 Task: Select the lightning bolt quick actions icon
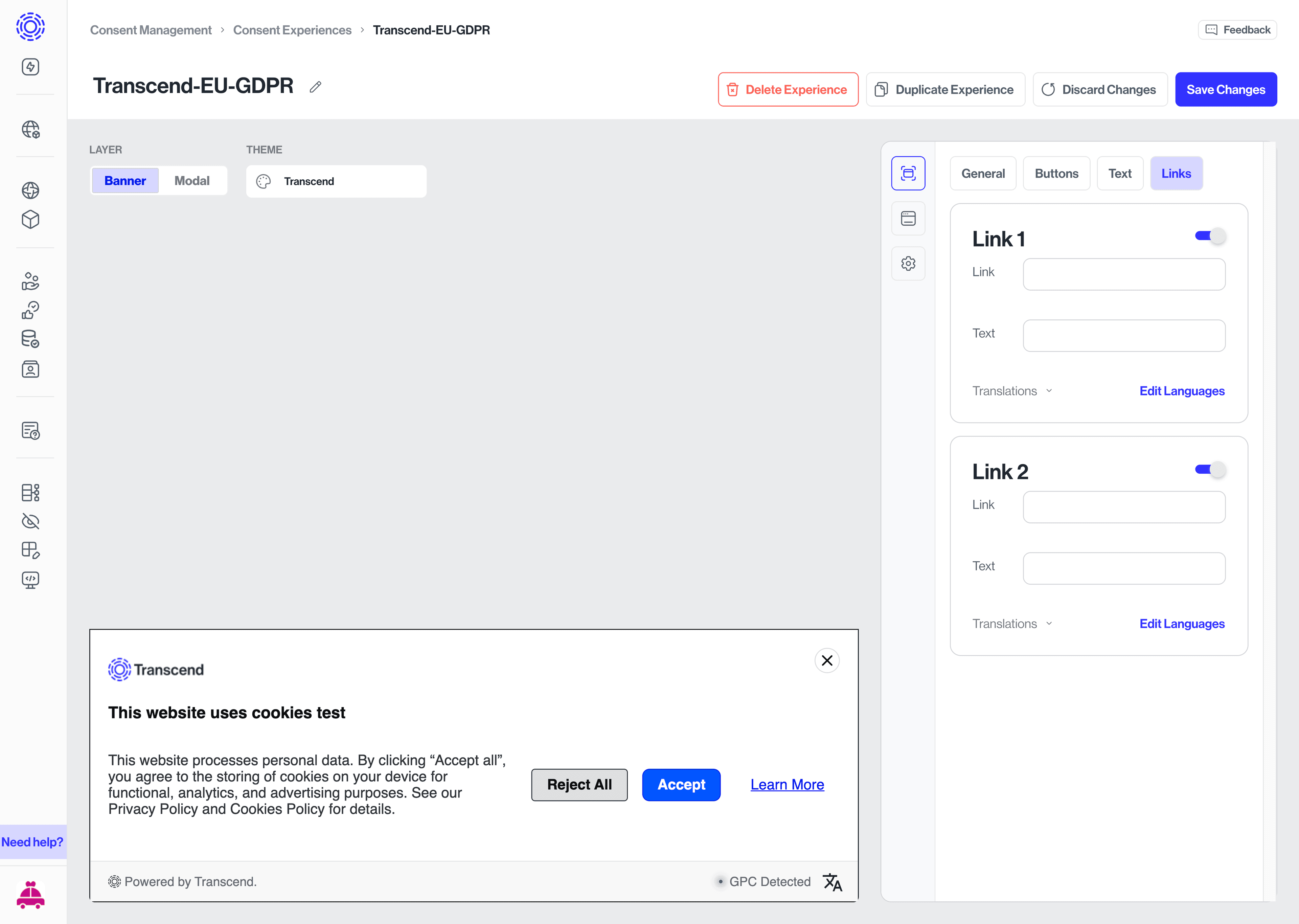tap(30, 67)
